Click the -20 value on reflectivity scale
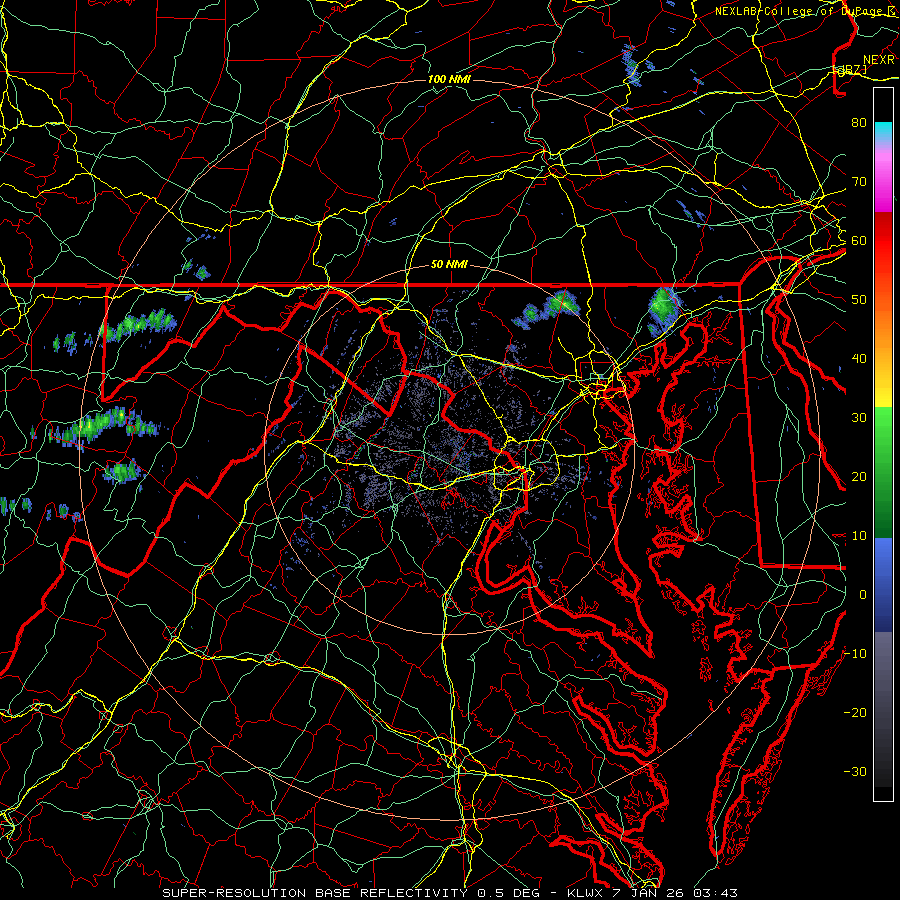 click(x=855, y=712)
